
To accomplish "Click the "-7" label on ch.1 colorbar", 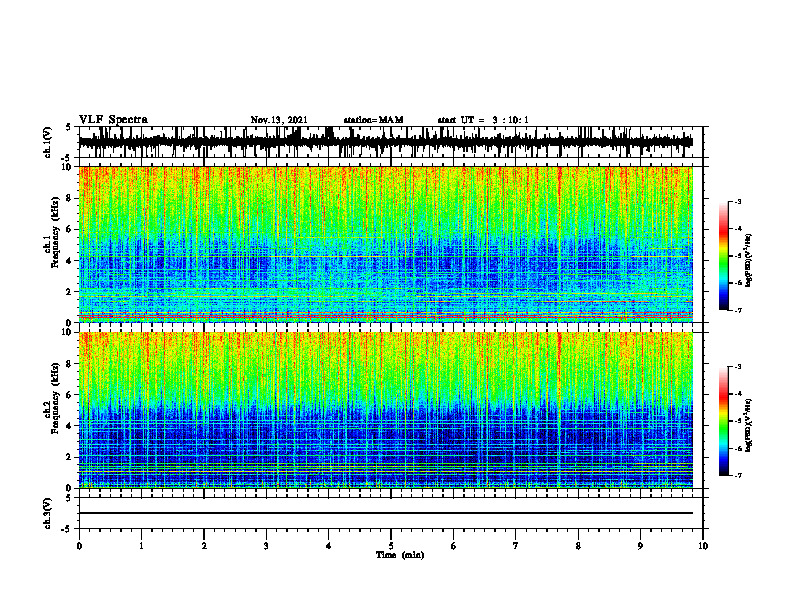I will [738, 310].
